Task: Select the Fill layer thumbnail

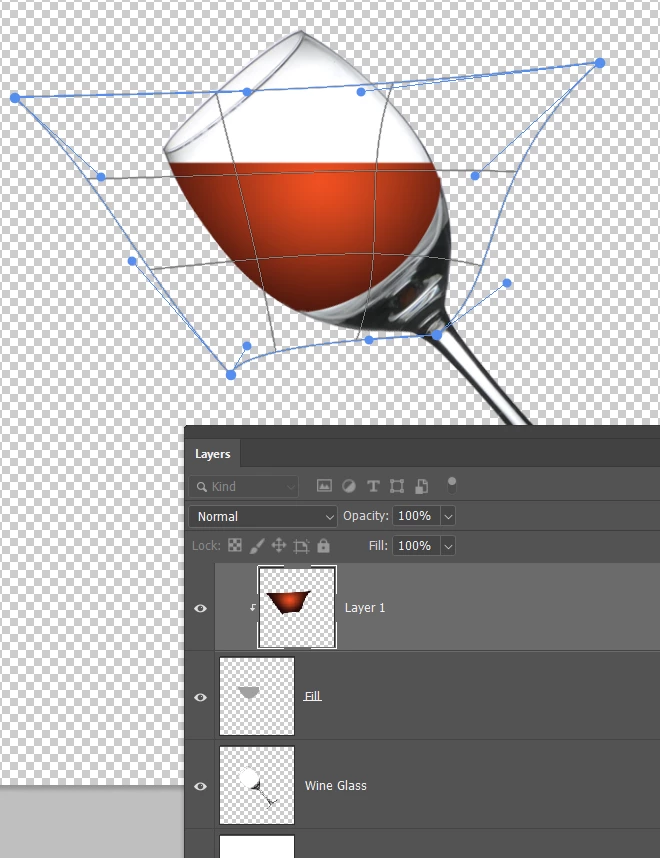Action: pyautogui.click(x=257, y=696)
